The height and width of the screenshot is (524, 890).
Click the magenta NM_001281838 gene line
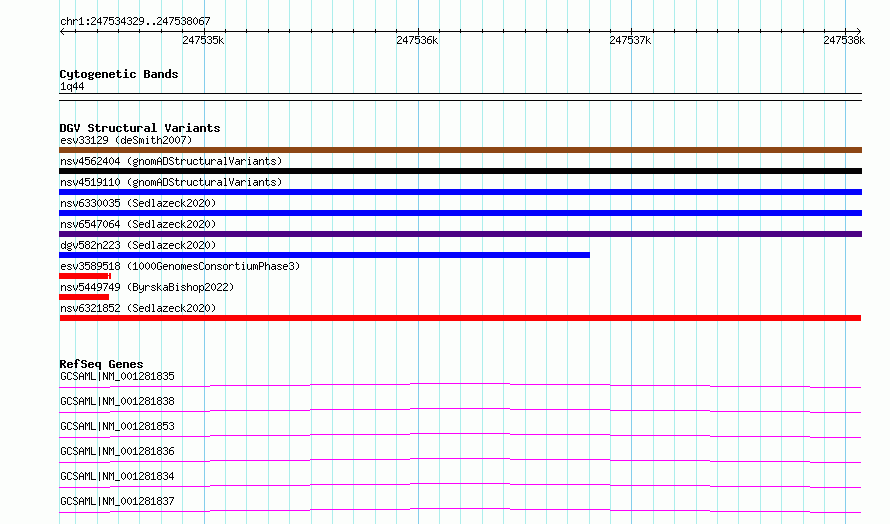460,409
